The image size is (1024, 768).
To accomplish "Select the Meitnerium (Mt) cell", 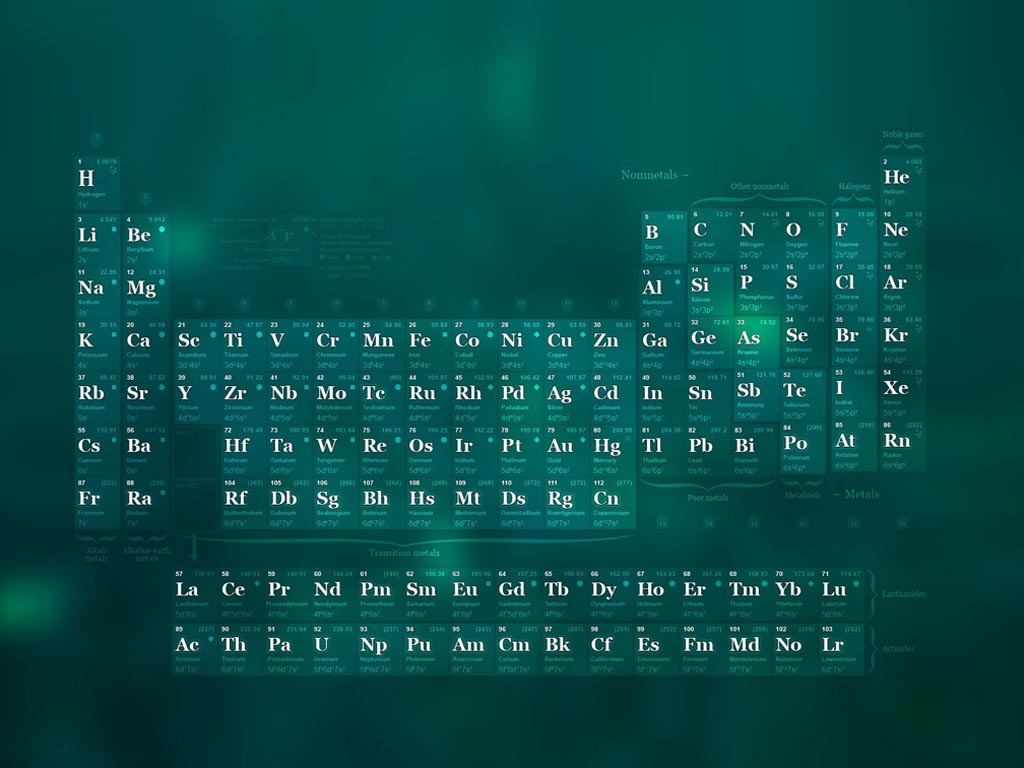I will coord(475,504).
